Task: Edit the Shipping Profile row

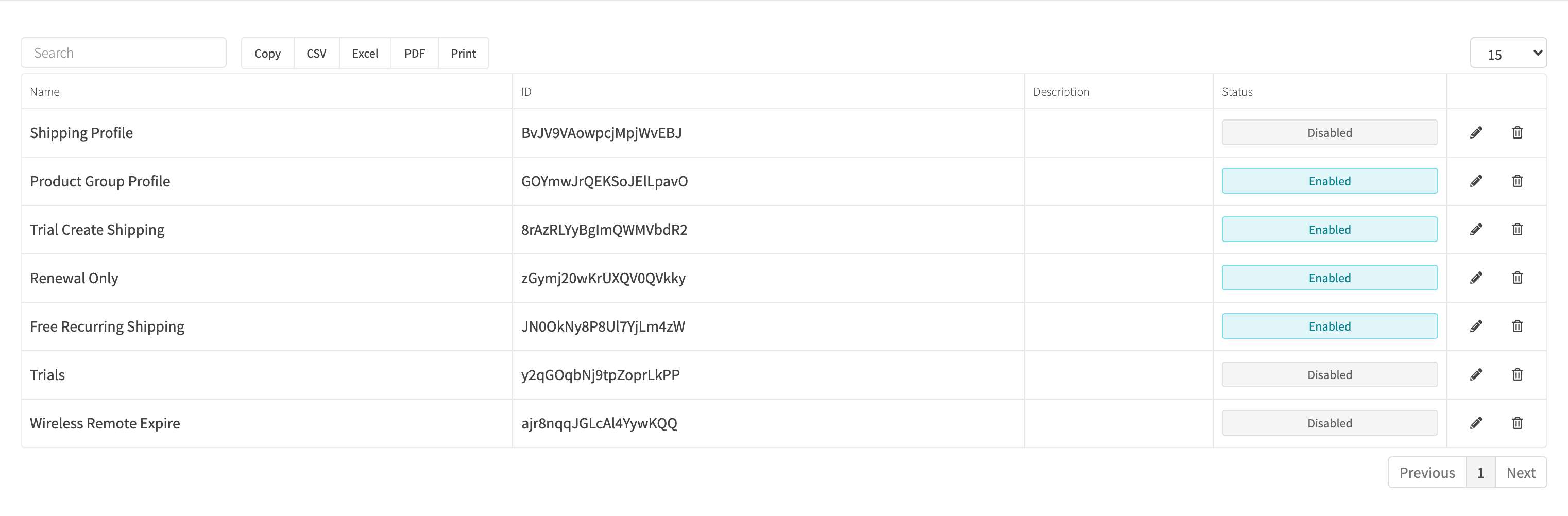Action: pyautogui.click(x=1476, y=133)
